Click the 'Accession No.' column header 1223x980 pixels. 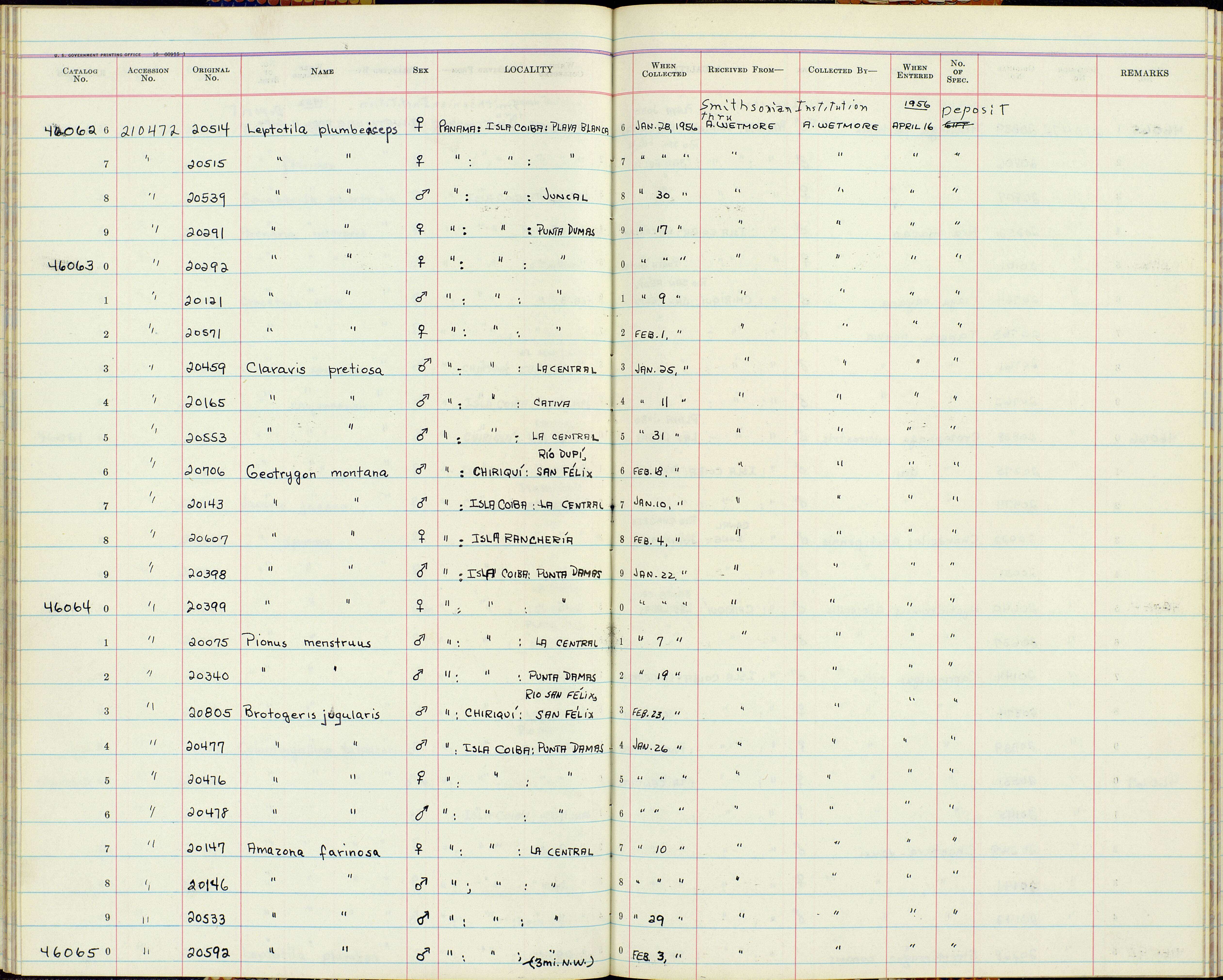coord(148,74)
